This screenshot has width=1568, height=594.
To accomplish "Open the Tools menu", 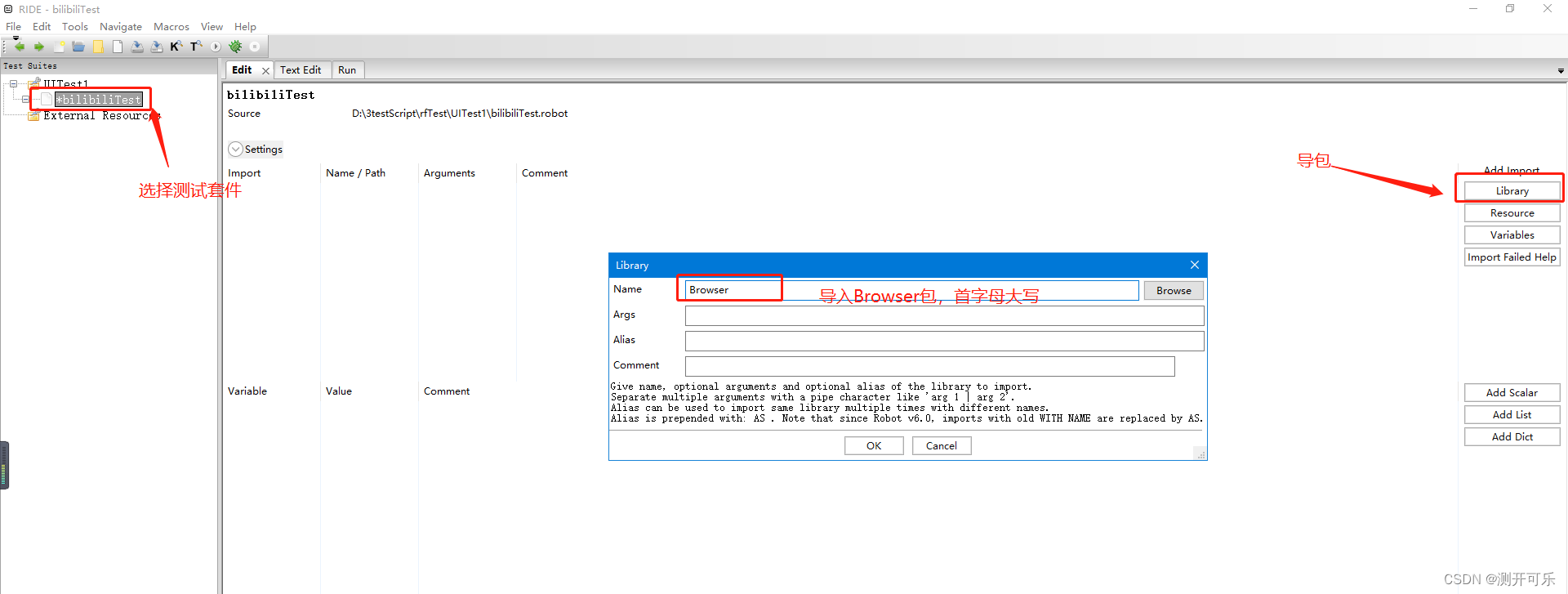I will (x=75, y=26).
